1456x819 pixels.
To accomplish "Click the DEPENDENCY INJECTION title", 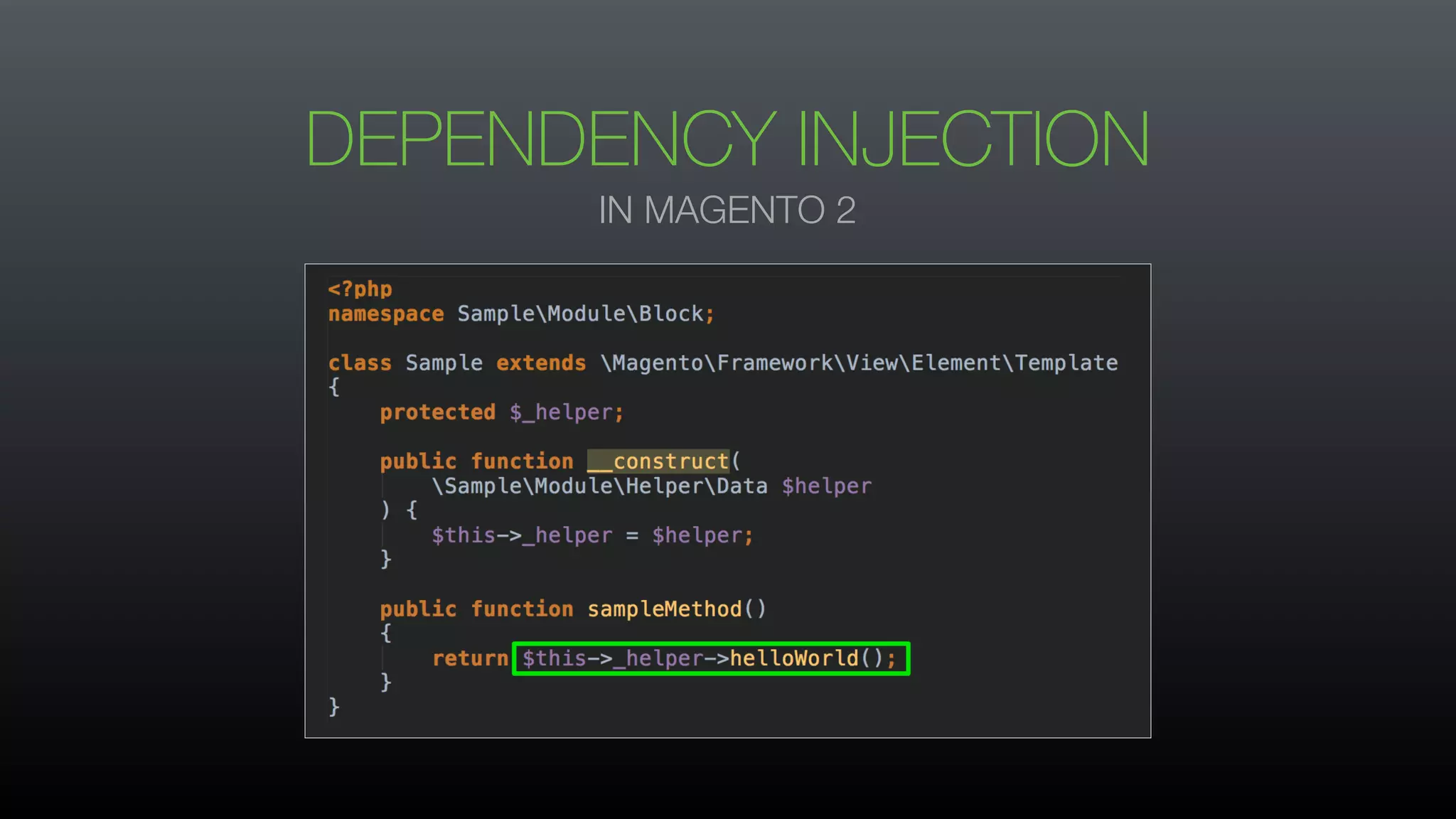I will tap(727, 138).
